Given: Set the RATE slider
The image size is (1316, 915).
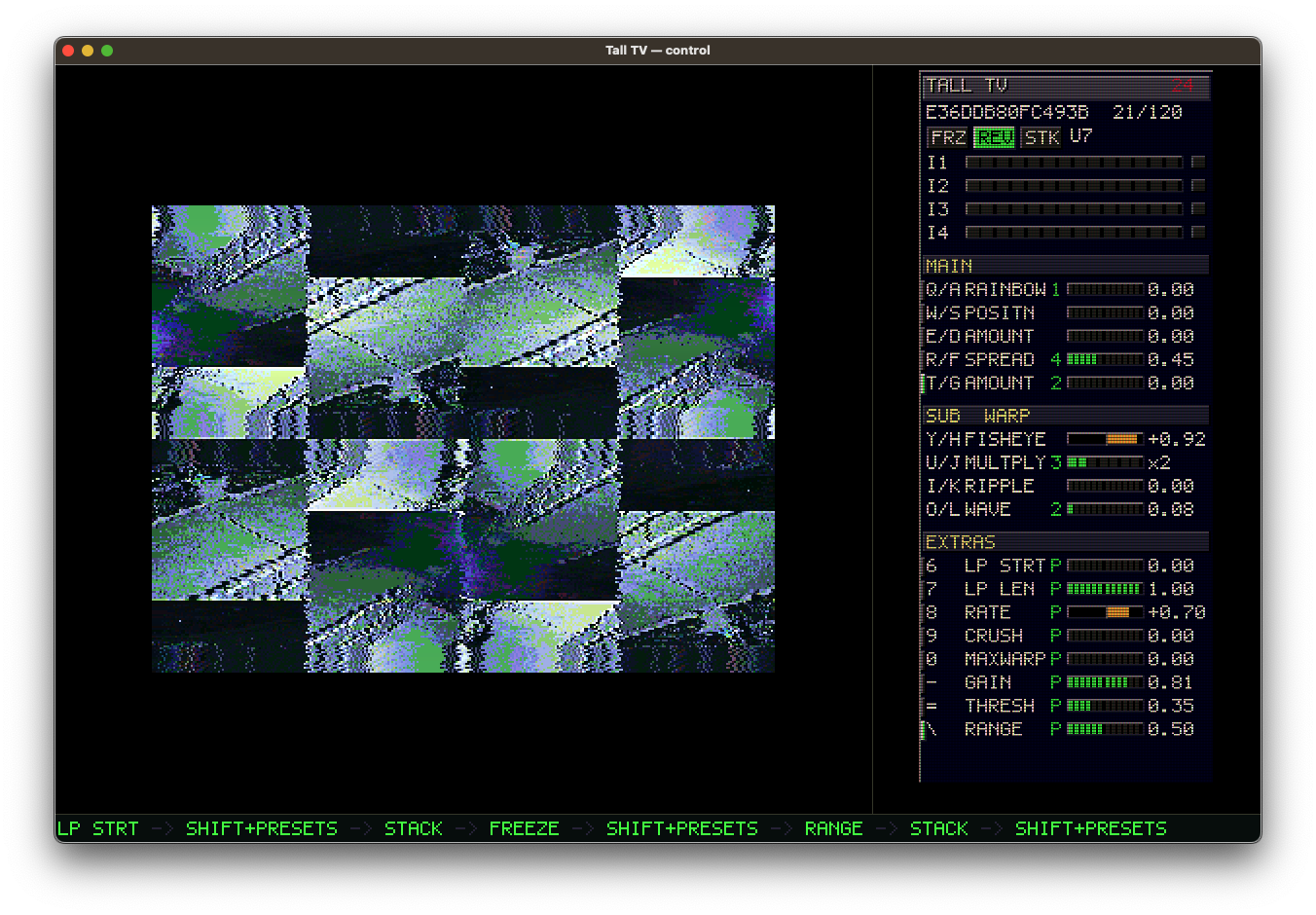Looking at the screenshot, I should pos(1105,612).
